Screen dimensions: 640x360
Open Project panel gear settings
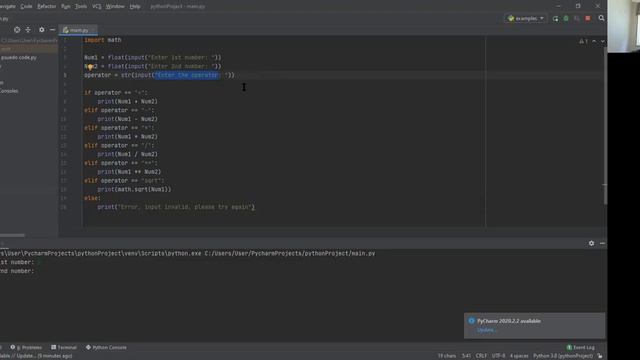pos(41,30)
